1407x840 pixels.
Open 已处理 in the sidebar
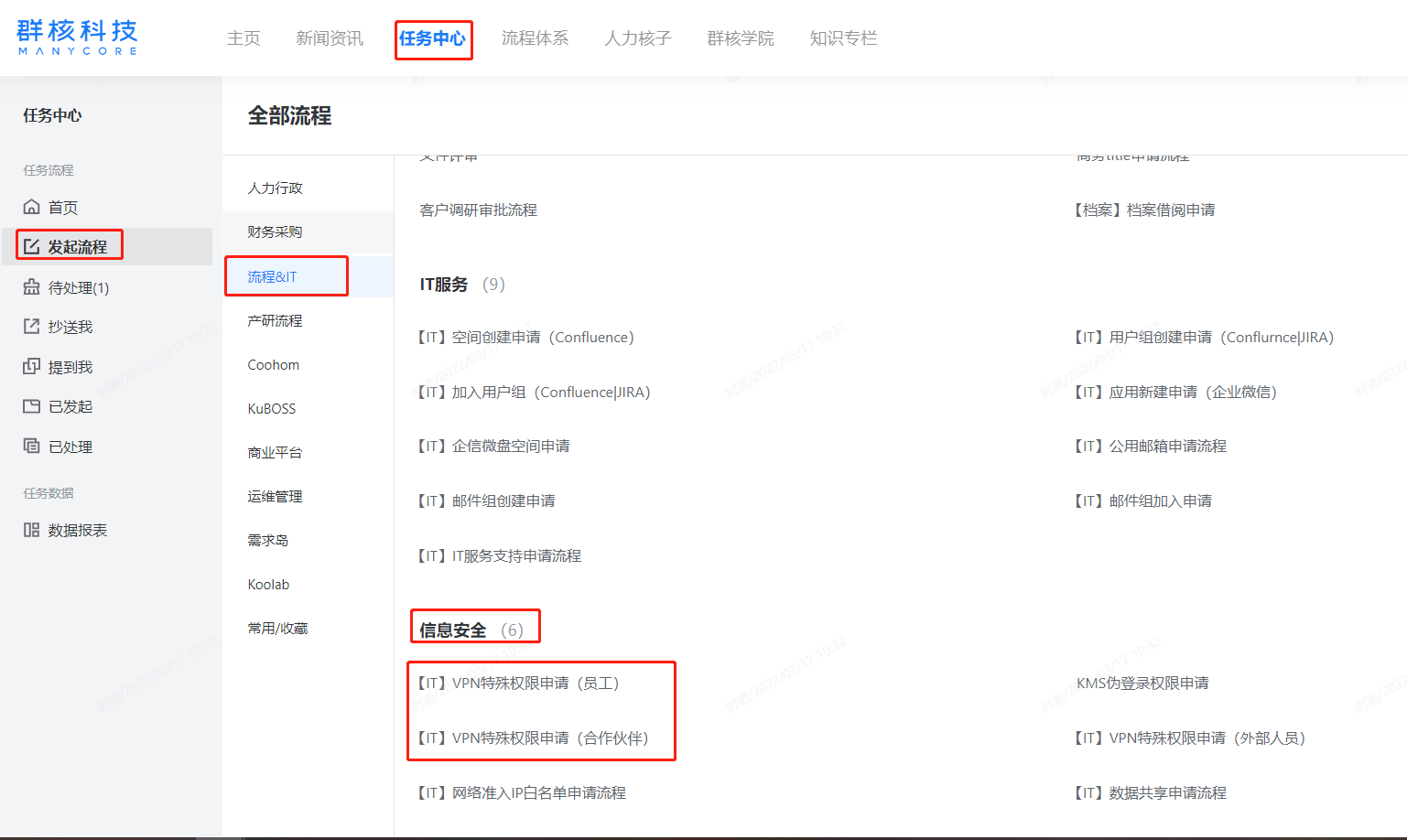[70, 447]
